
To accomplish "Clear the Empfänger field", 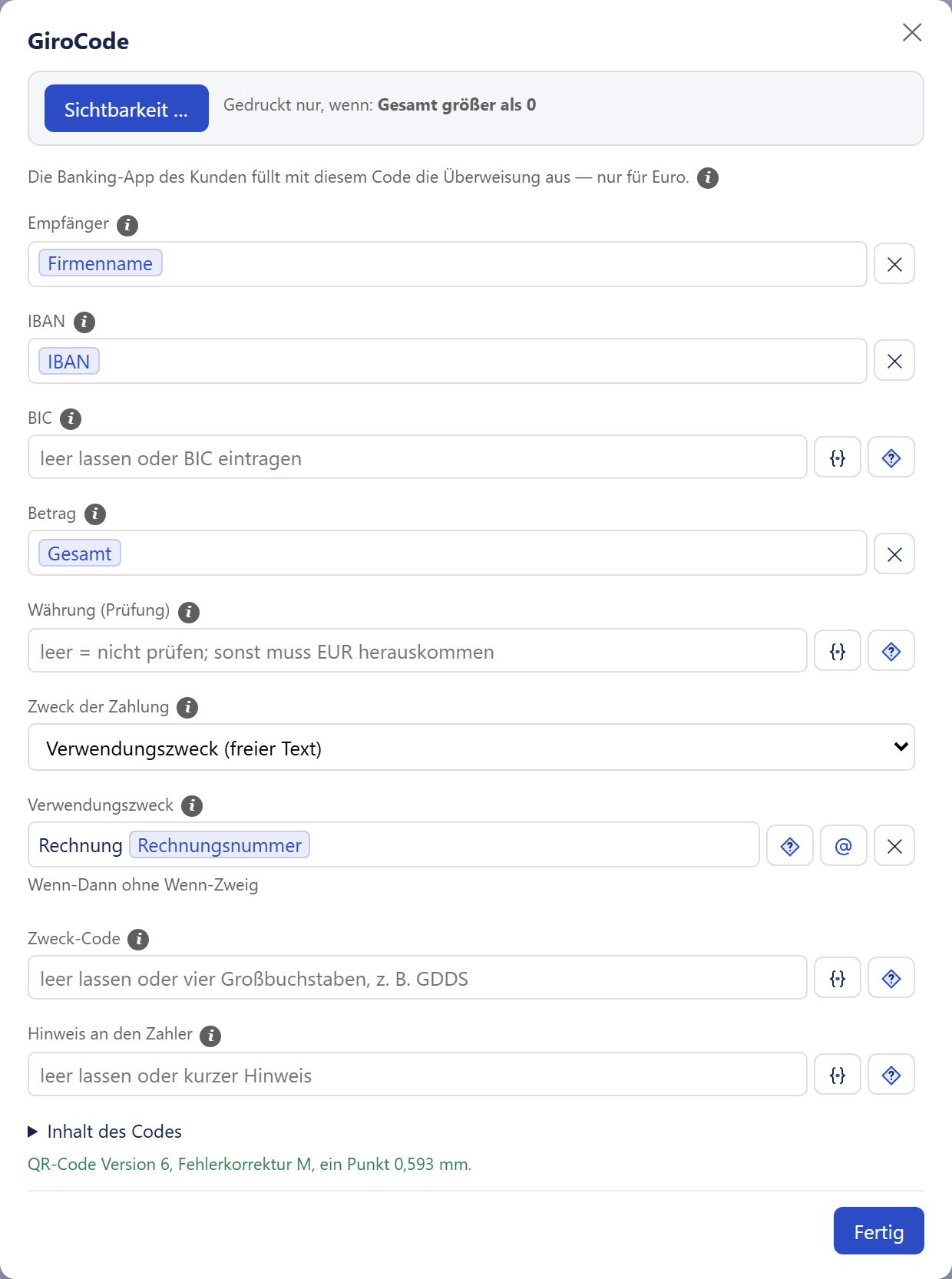I will [894, 264].
